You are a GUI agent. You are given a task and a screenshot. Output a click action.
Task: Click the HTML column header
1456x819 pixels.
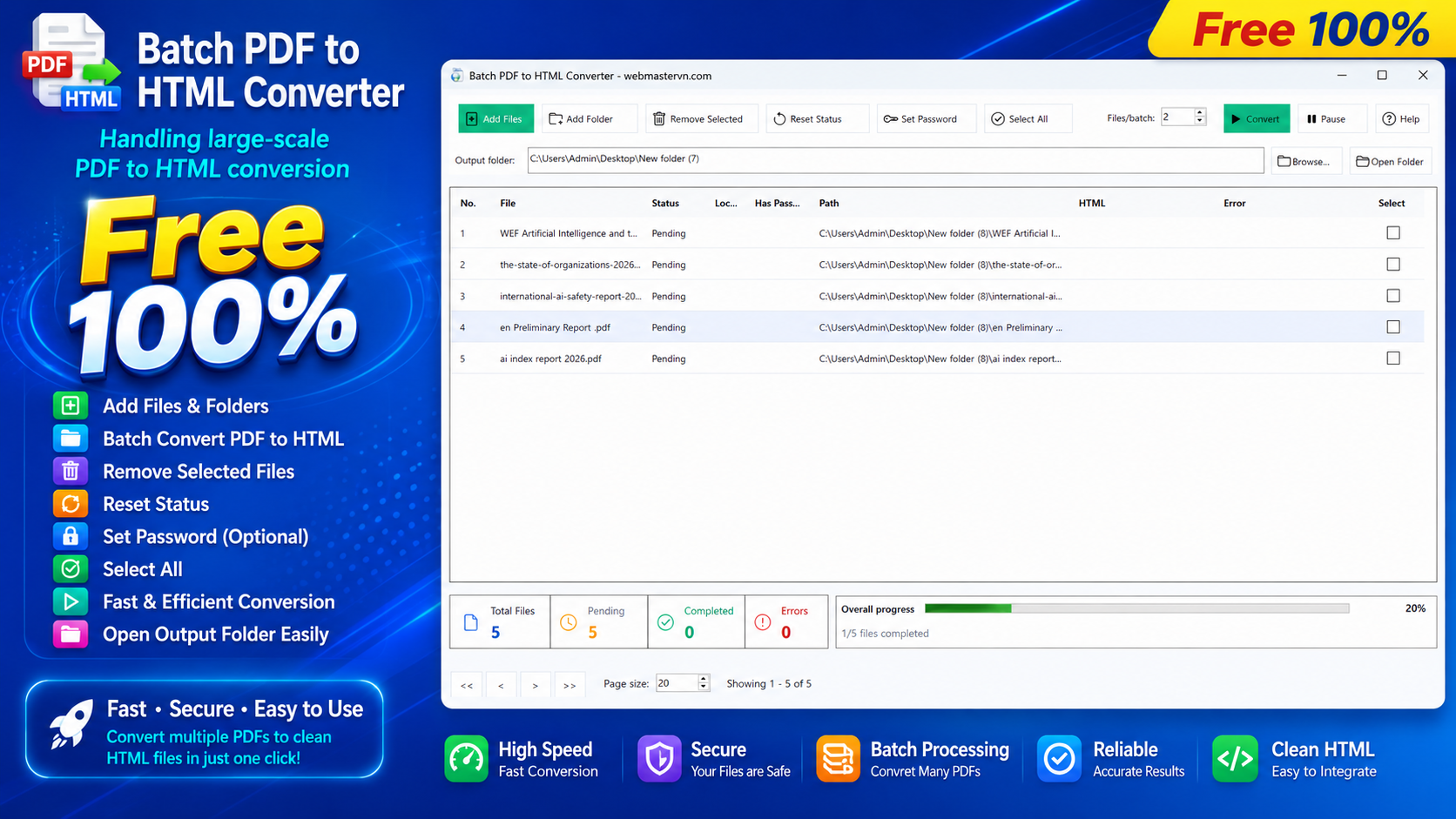click(1091, 203)
